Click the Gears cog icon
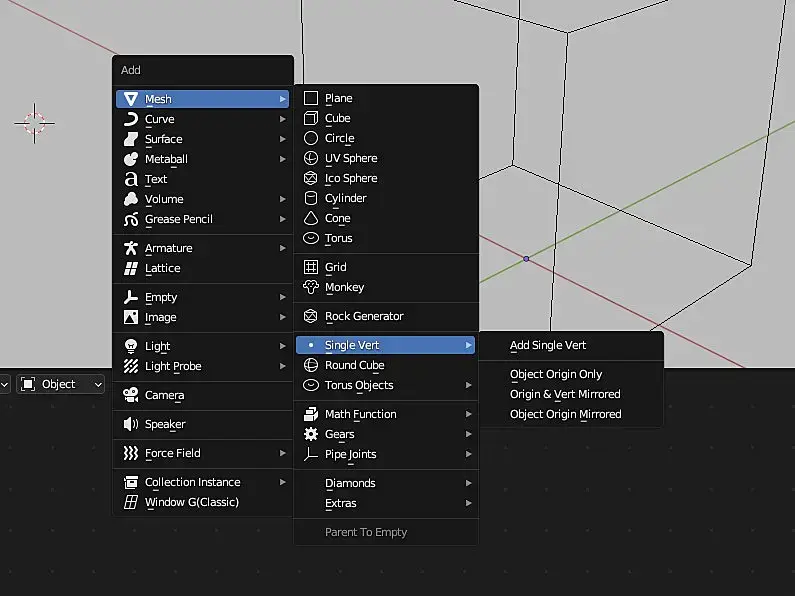The image size is (795, 596). 311,434
